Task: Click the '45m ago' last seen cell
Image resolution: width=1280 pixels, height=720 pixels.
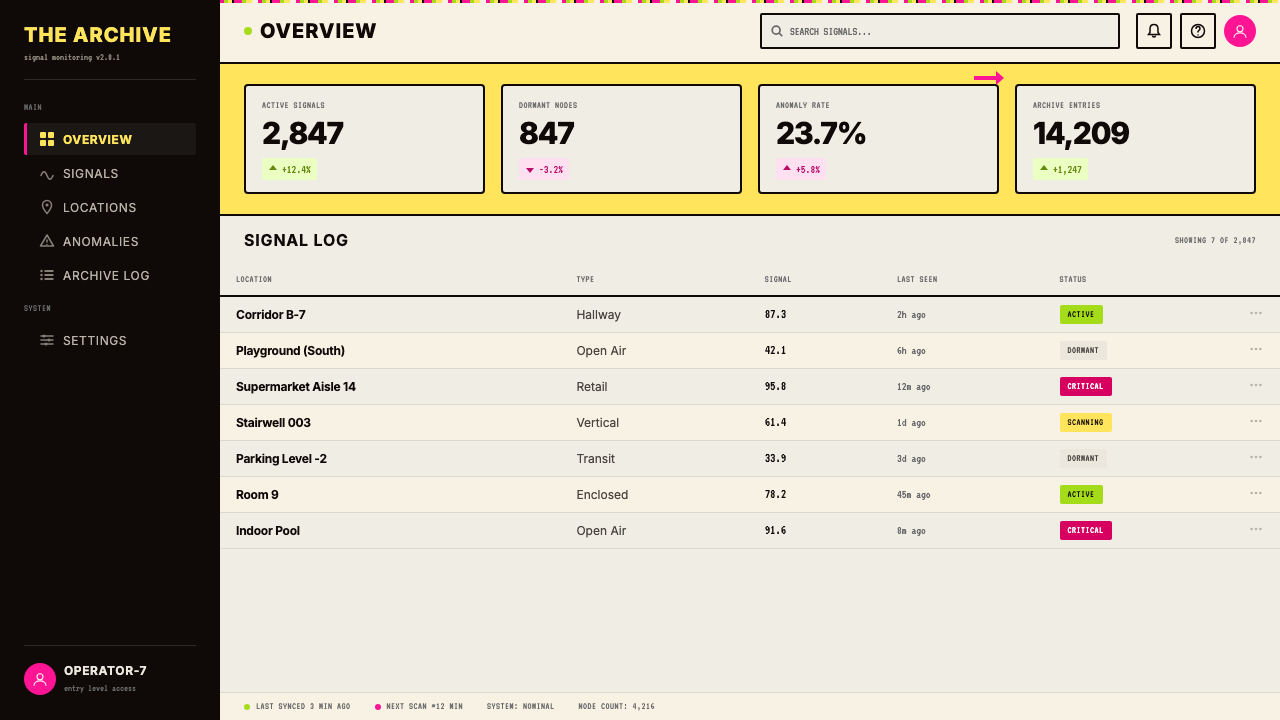Action: (x=914, y=494)
